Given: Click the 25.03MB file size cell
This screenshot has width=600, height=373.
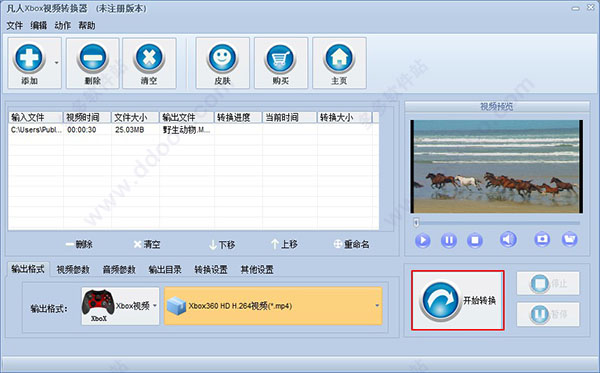Looking at the screenshot, I should (x=129, y=130).
